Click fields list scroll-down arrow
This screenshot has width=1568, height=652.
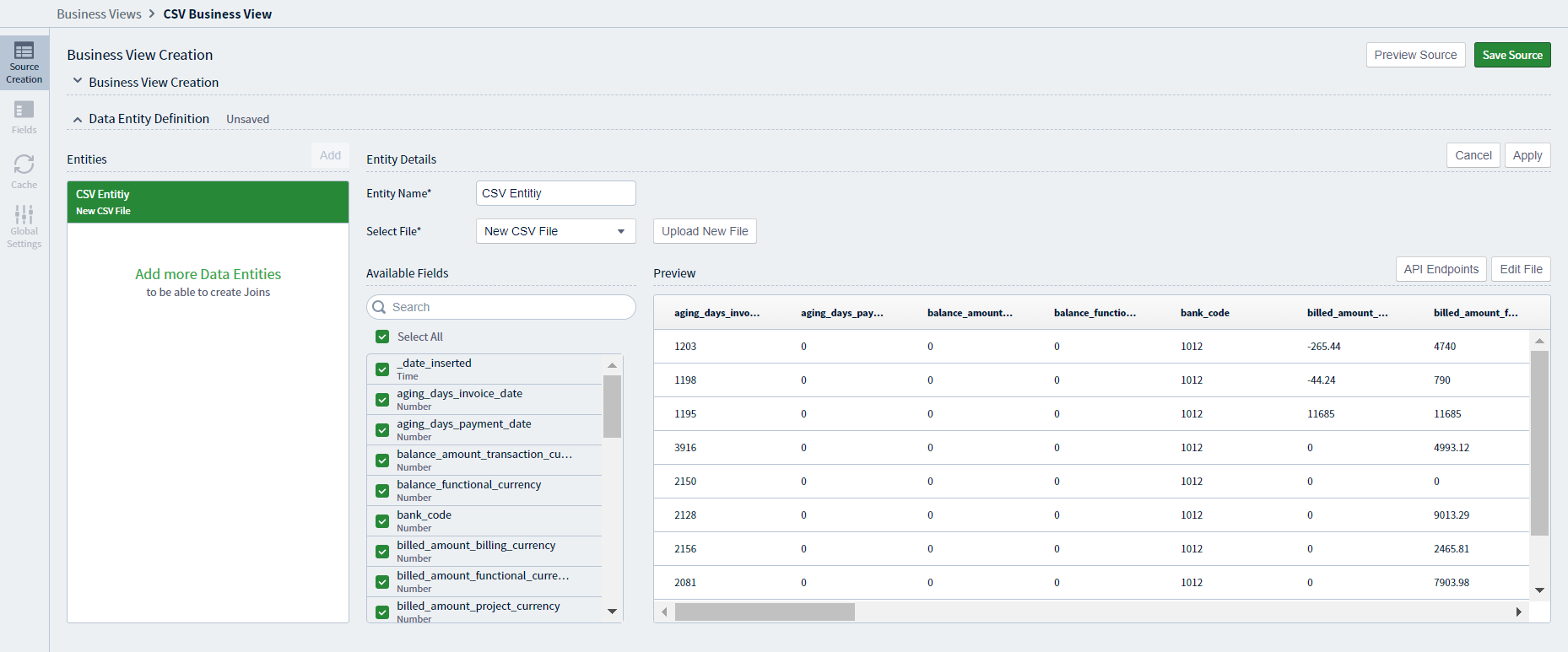(x=613, y=612)
